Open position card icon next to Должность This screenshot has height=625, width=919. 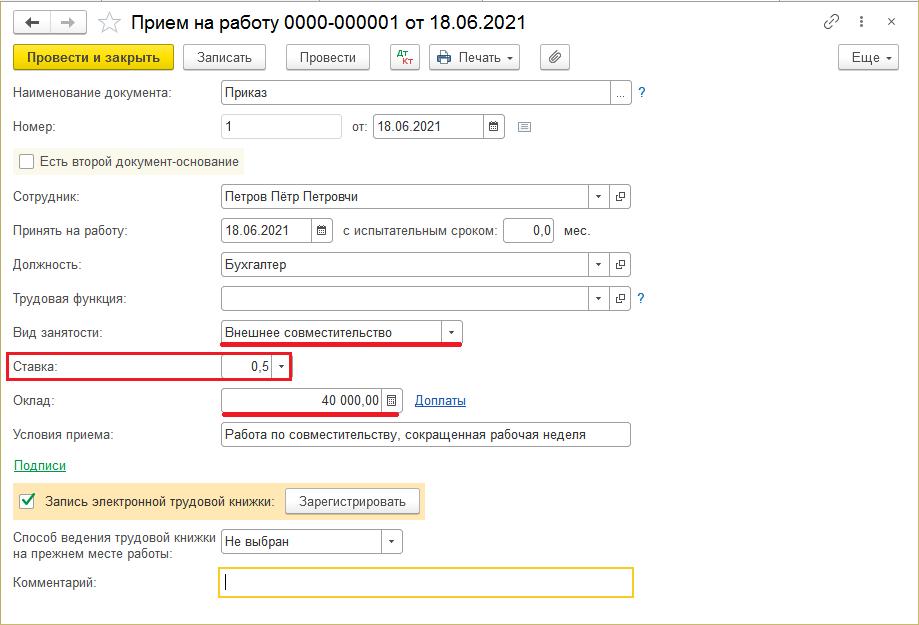[x=620, y=265]
